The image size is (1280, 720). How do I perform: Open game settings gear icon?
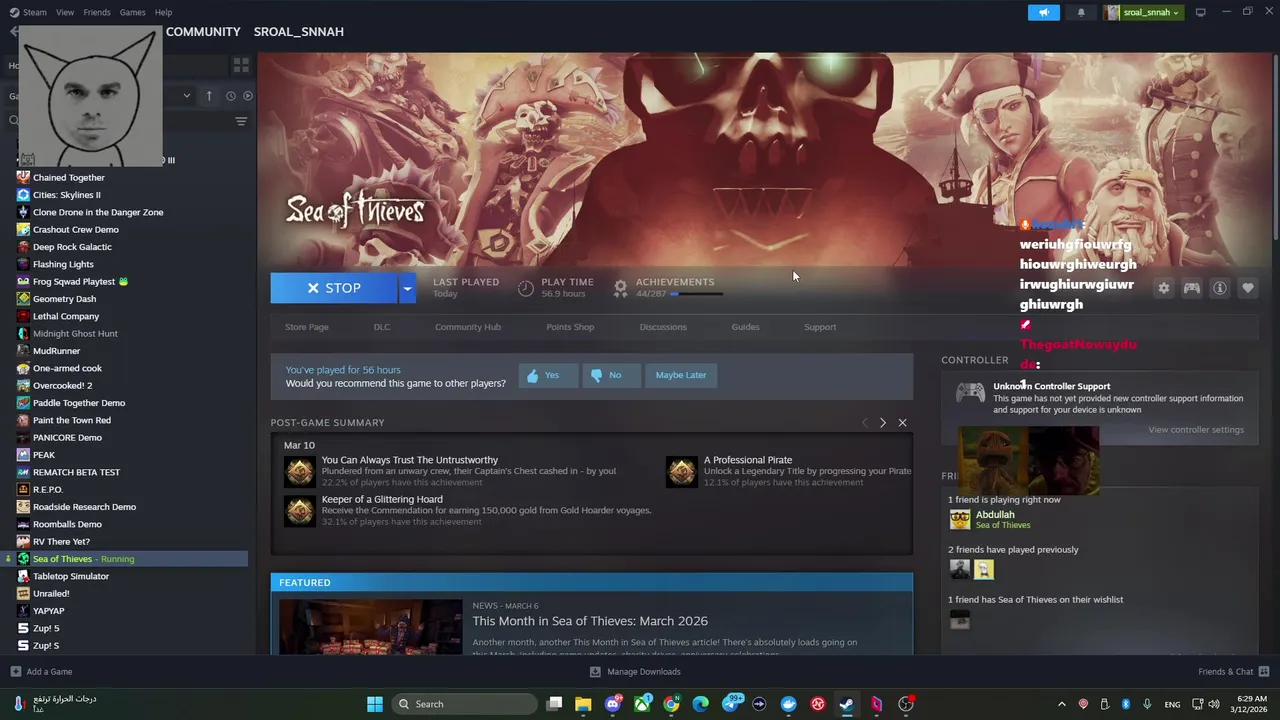click(x=1163, y=288)
